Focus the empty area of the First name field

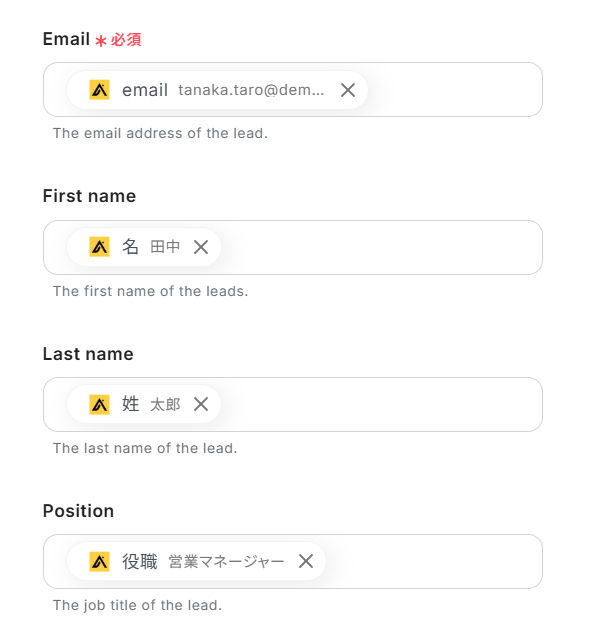[x=381, y=247]
